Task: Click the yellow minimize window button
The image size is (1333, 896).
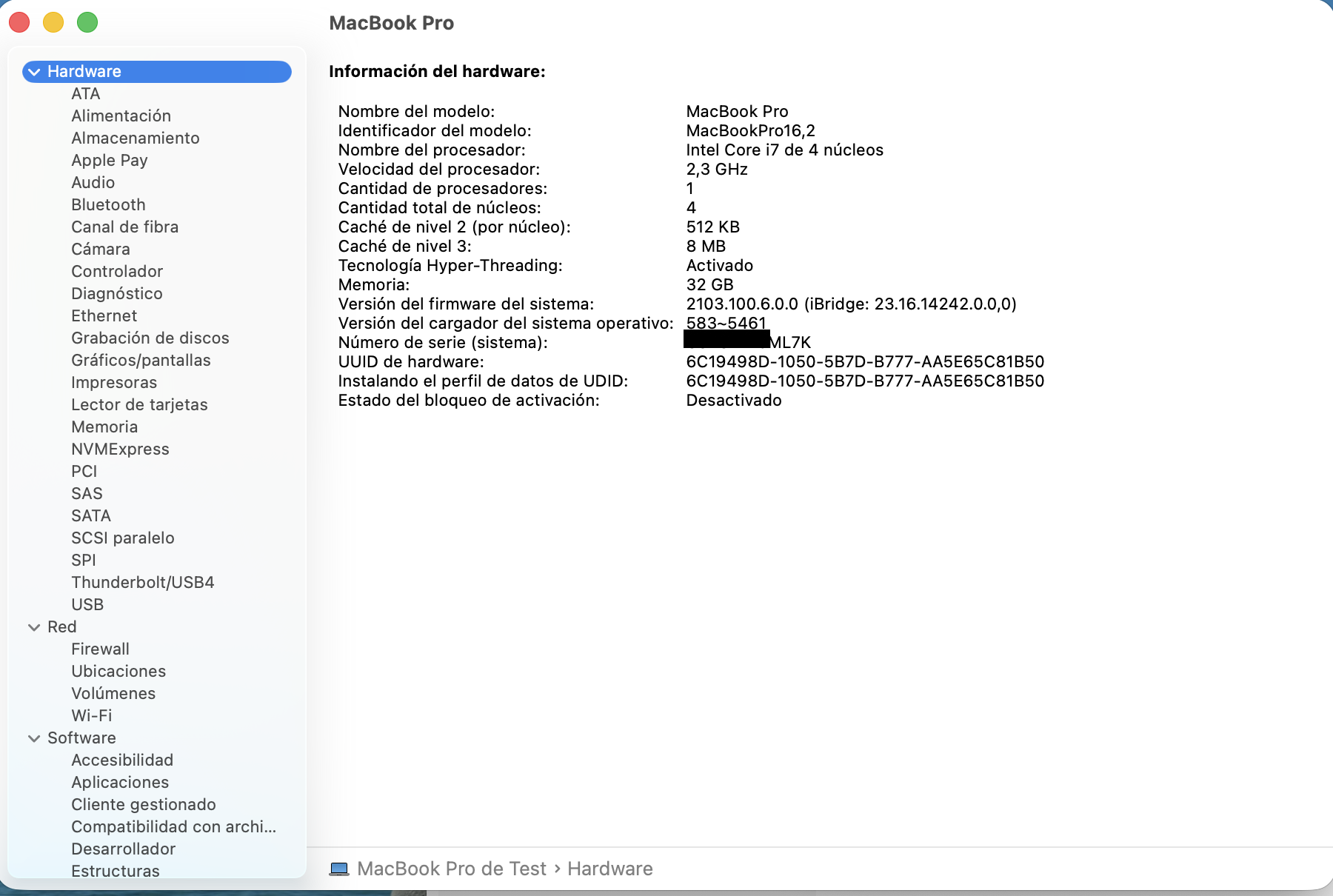Action: pos(53,23)
